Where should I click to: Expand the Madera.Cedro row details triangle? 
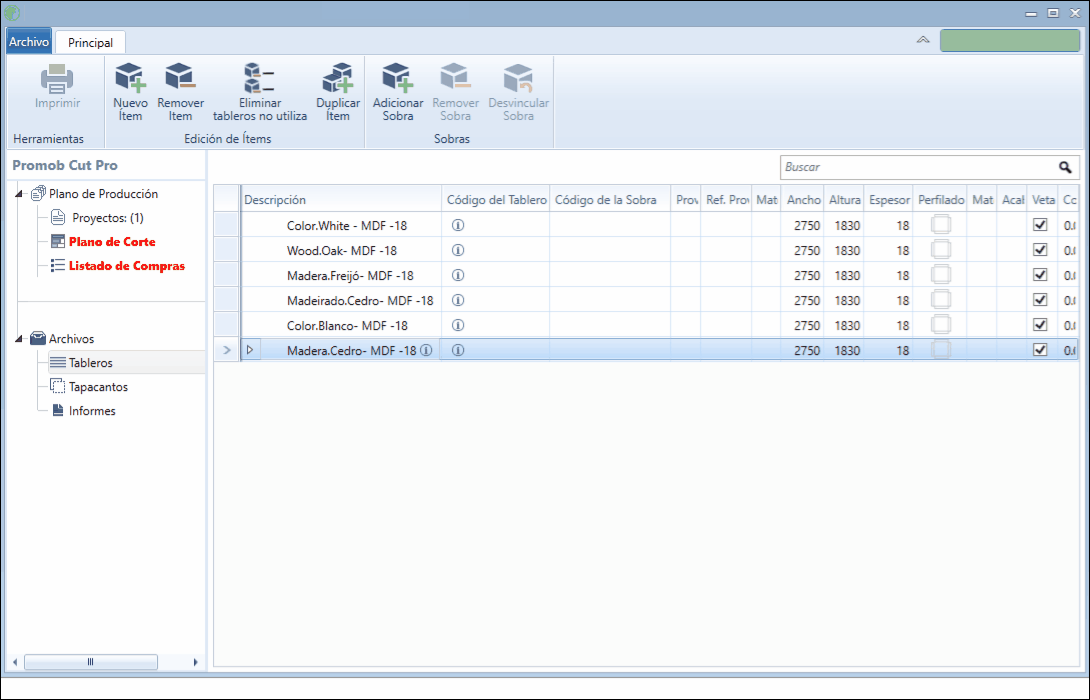coord(250,350)
